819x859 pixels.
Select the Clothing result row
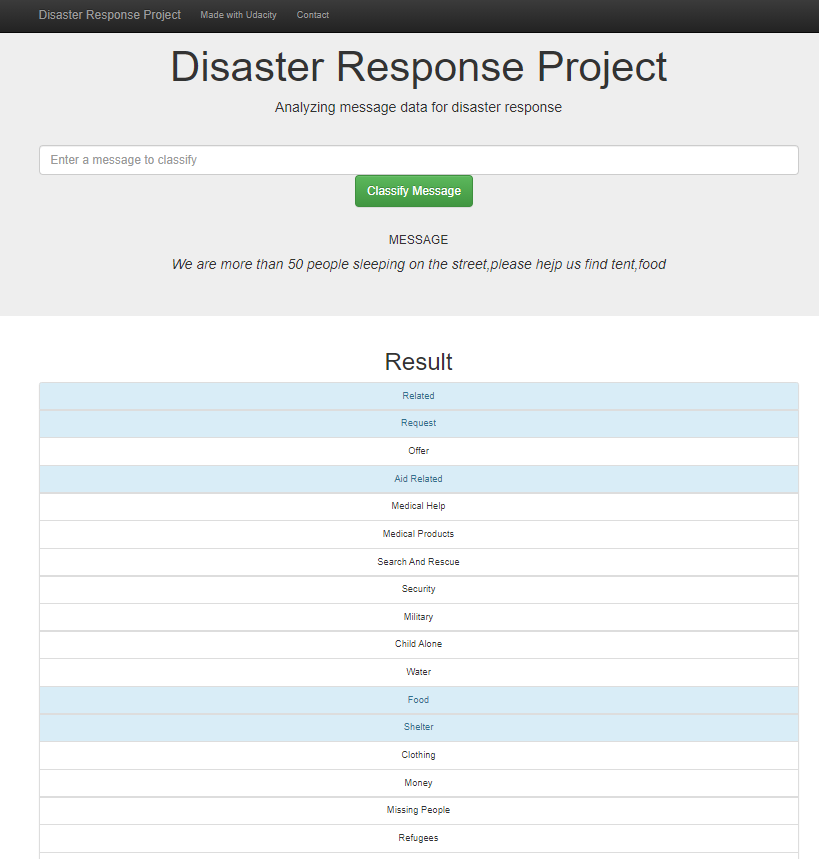[419, 755]
